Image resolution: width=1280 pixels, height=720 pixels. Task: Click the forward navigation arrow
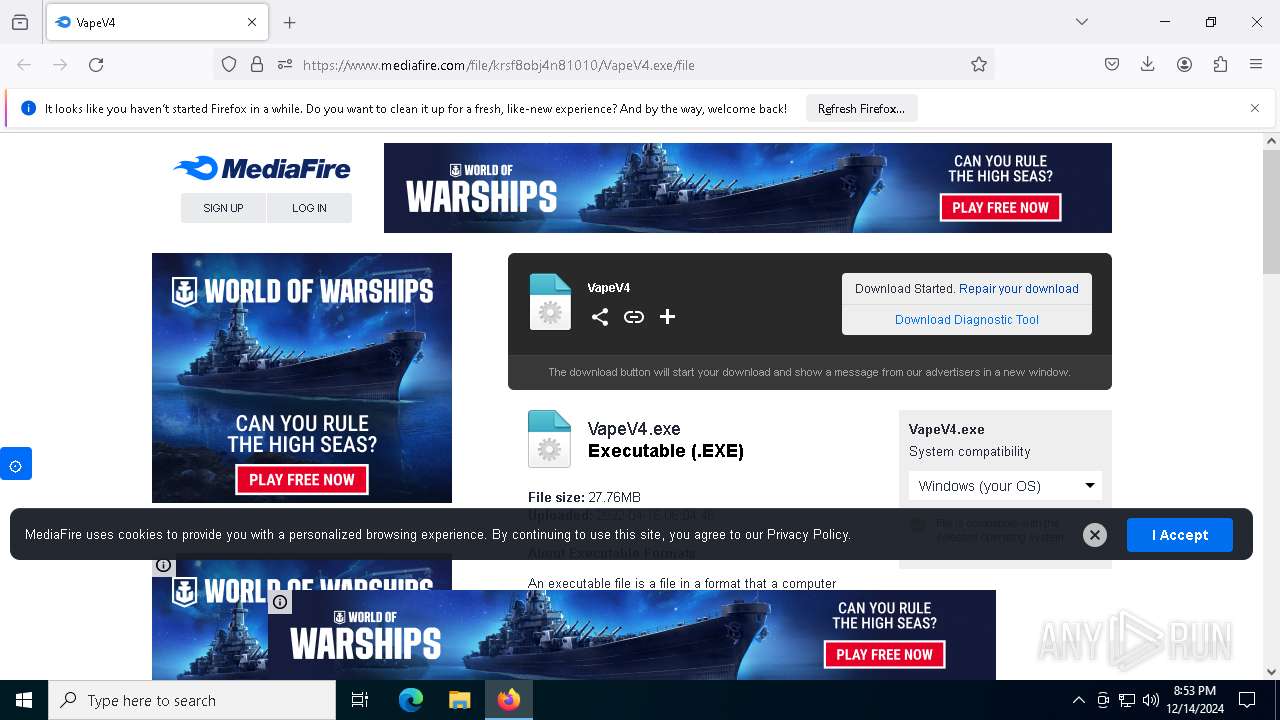(x=60, y=64)
